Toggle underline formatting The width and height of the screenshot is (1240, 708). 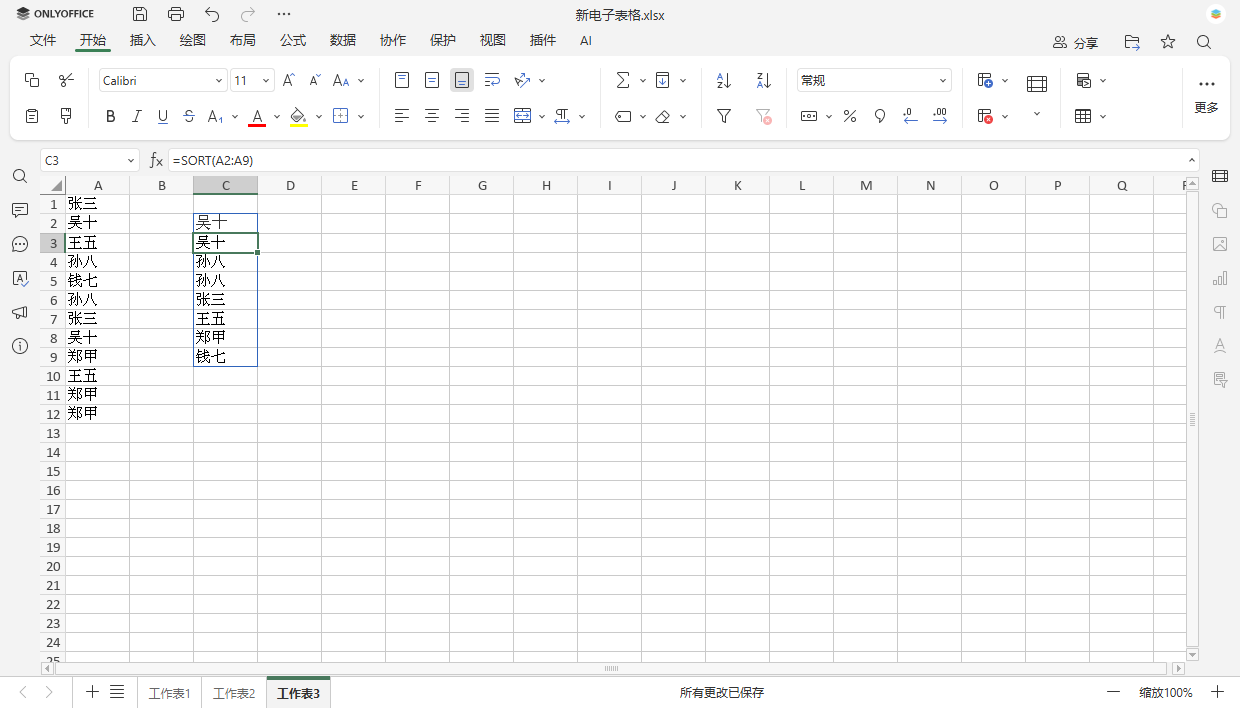coord(162,116)
